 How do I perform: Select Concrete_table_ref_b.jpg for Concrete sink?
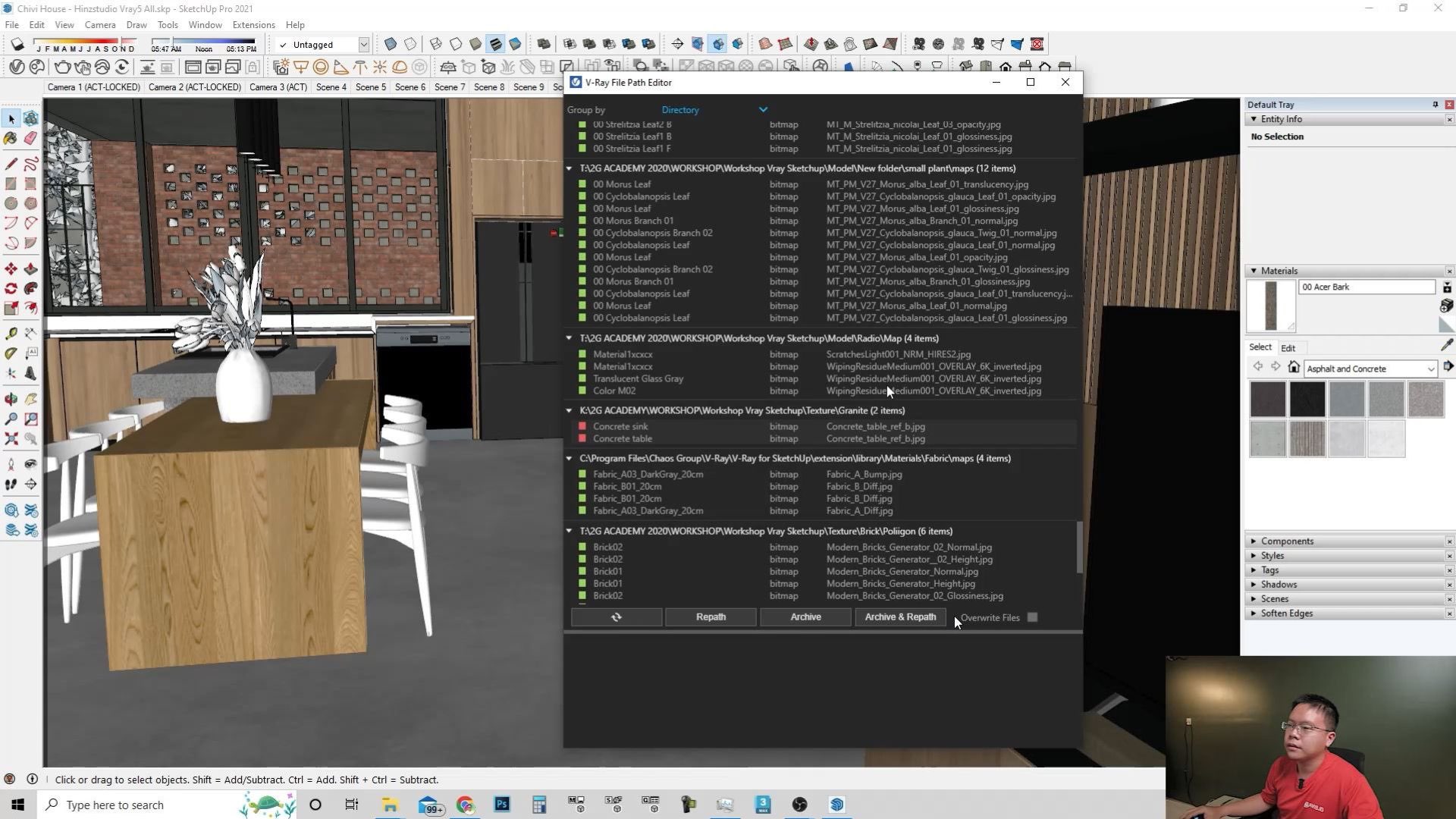[875, 426]
